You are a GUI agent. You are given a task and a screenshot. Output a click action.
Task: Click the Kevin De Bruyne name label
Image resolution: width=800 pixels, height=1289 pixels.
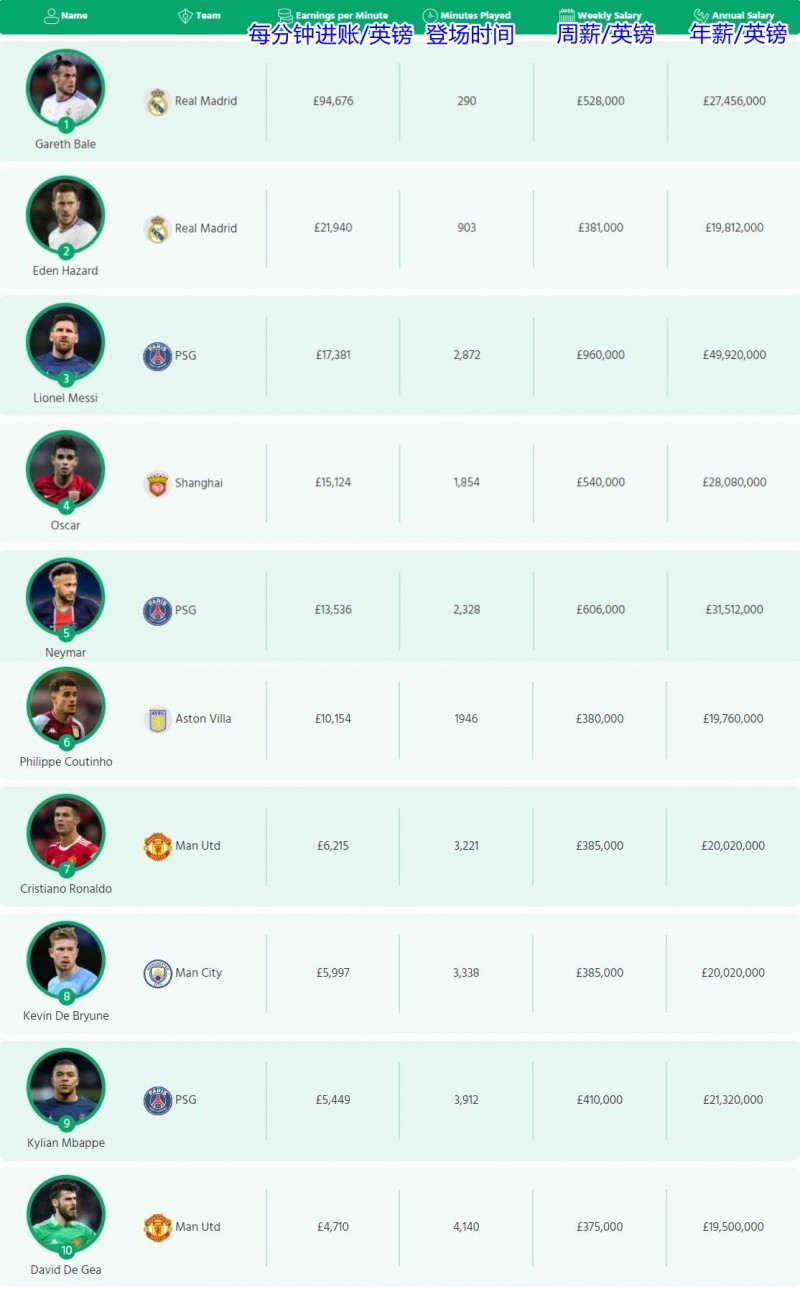coord(66,1016)
